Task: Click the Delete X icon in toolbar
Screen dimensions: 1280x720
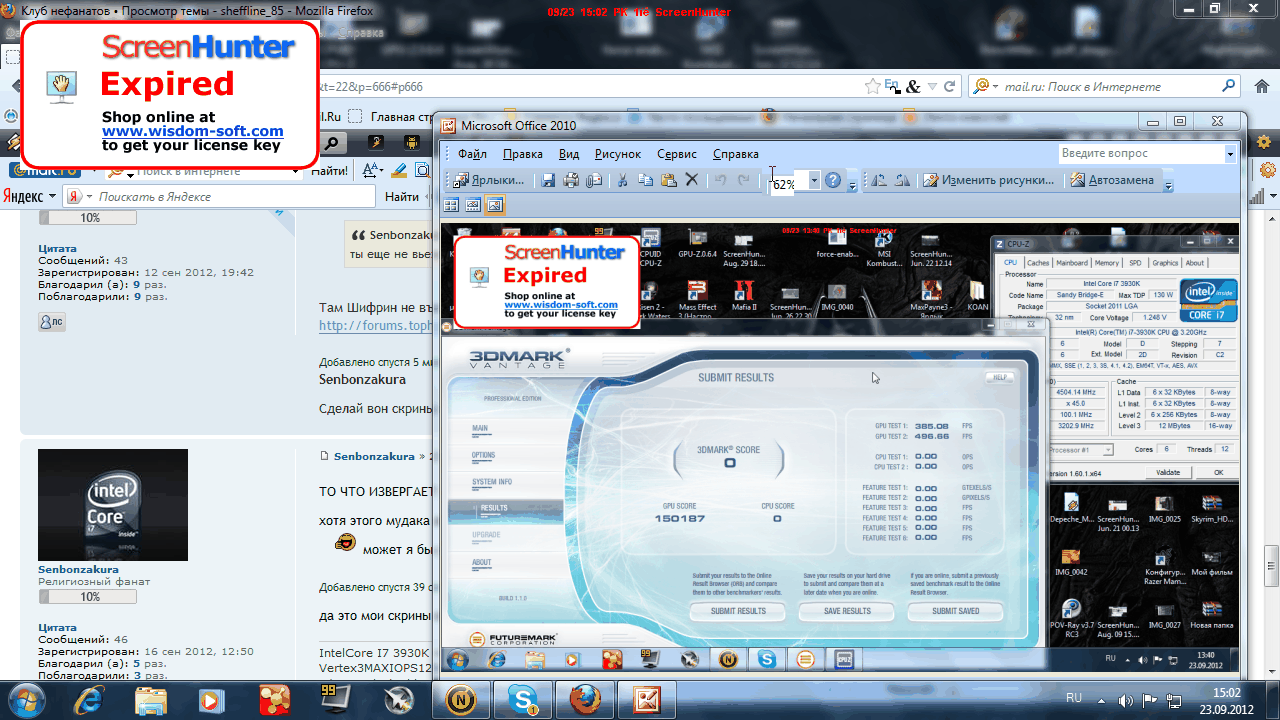Action: [x=691, y=181]
